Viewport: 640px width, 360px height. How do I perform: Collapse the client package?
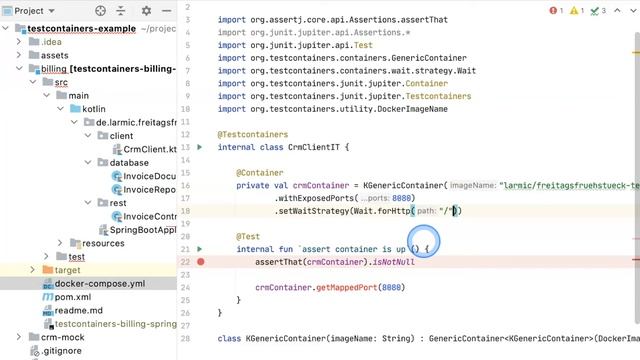point(88,136)
